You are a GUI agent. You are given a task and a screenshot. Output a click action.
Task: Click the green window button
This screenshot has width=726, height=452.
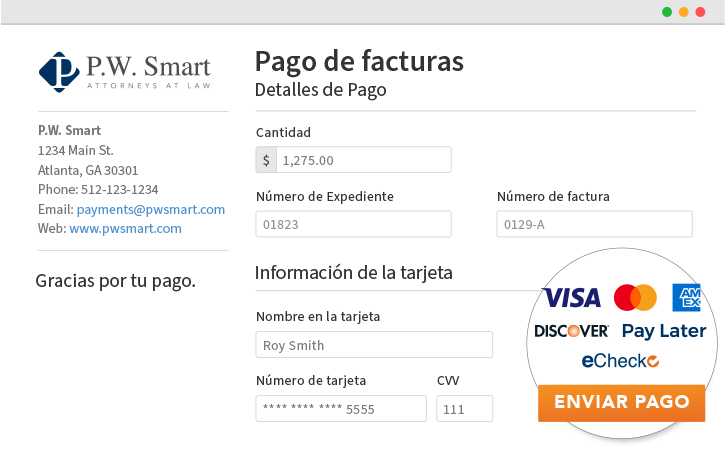point(667,12)
